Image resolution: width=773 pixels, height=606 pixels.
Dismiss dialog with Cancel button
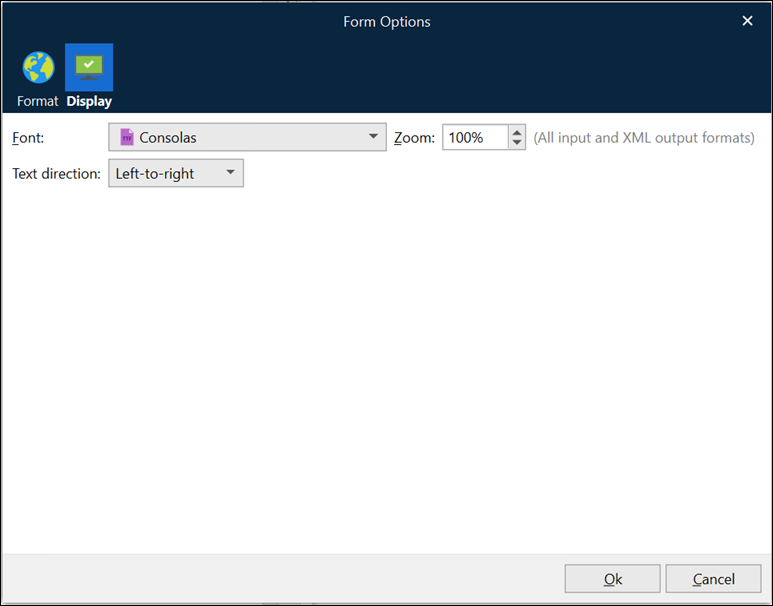click(x=713, y=579)
